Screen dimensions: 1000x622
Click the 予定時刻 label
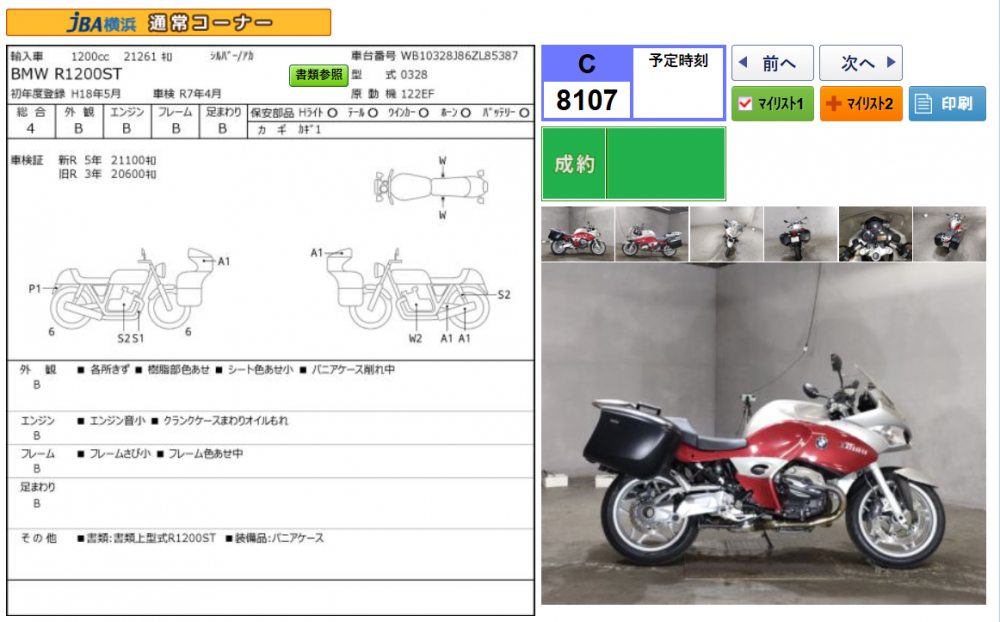point(678,61)
